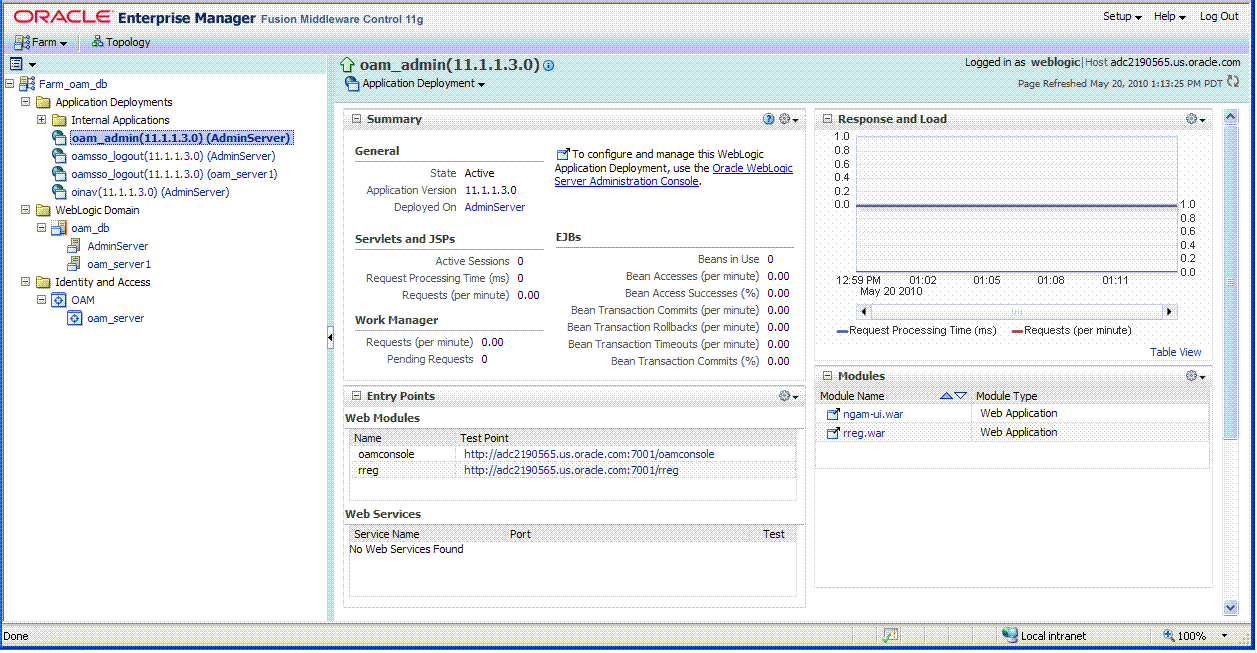Click chart time slider right arrow
Viewport: 1257px width, 653px height.
point(1171,312)
